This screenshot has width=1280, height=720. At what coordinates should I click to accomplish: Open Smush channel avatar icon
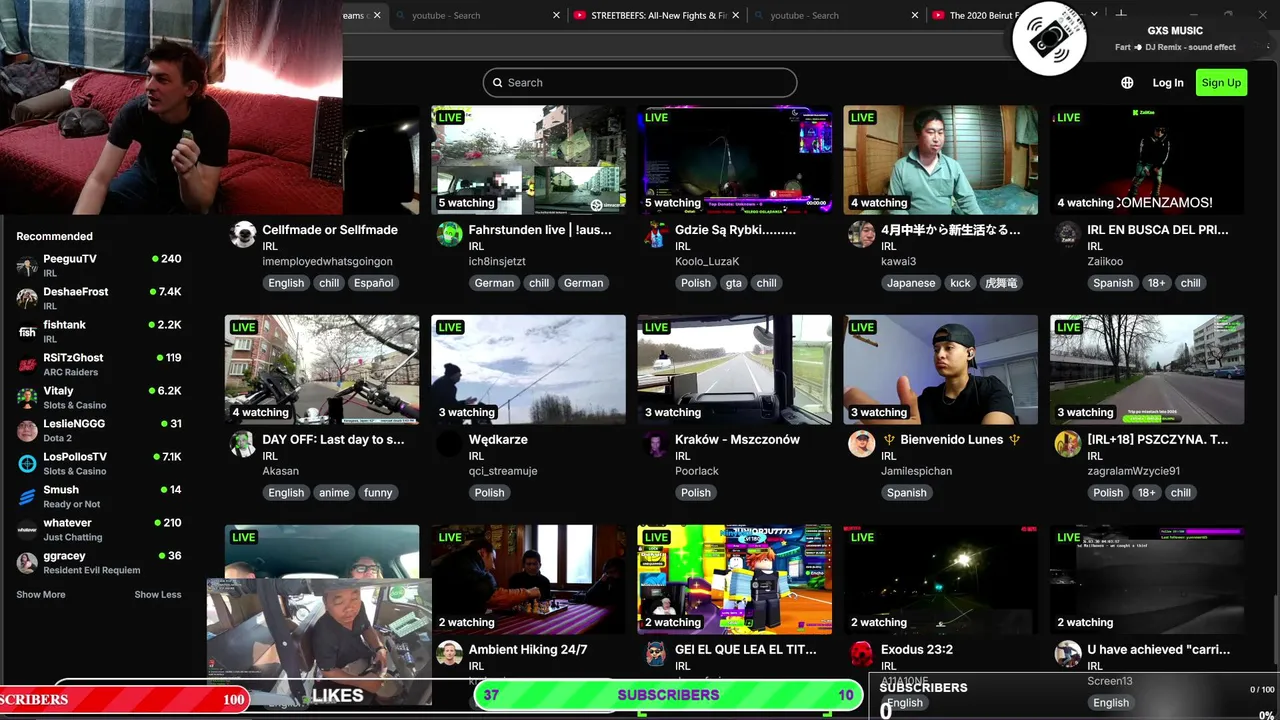point(27,497)
